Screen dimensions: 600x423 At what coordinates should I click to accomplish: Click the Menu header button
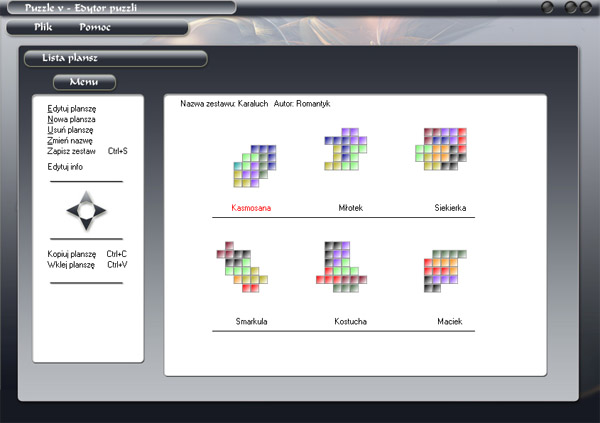click(x=84, y=82)
